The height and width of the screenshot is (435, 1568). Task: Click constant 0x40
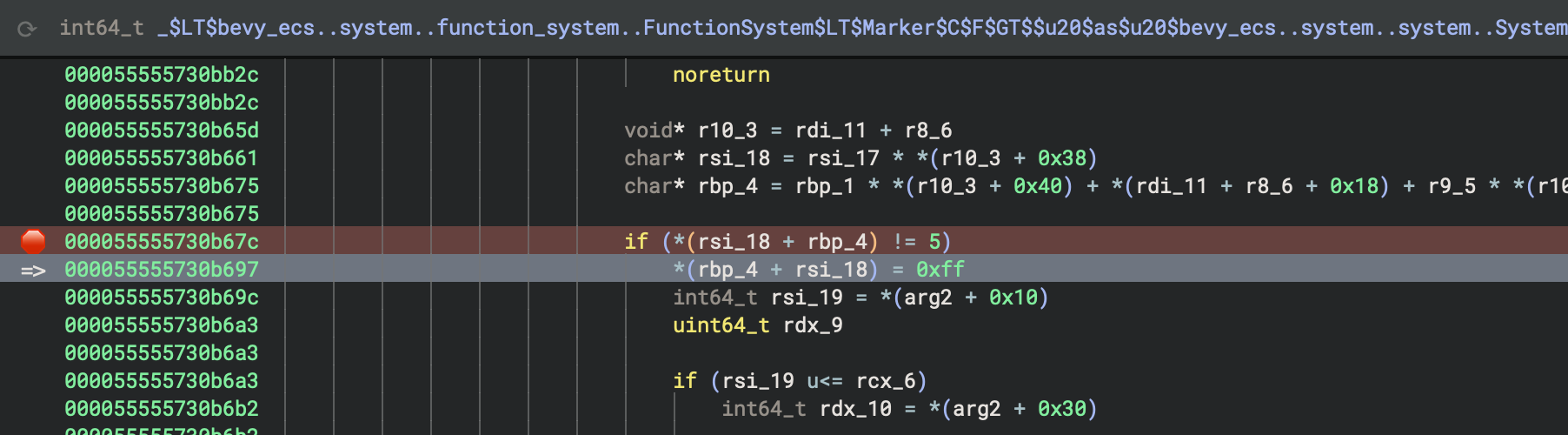click(x=1038, y=186)
